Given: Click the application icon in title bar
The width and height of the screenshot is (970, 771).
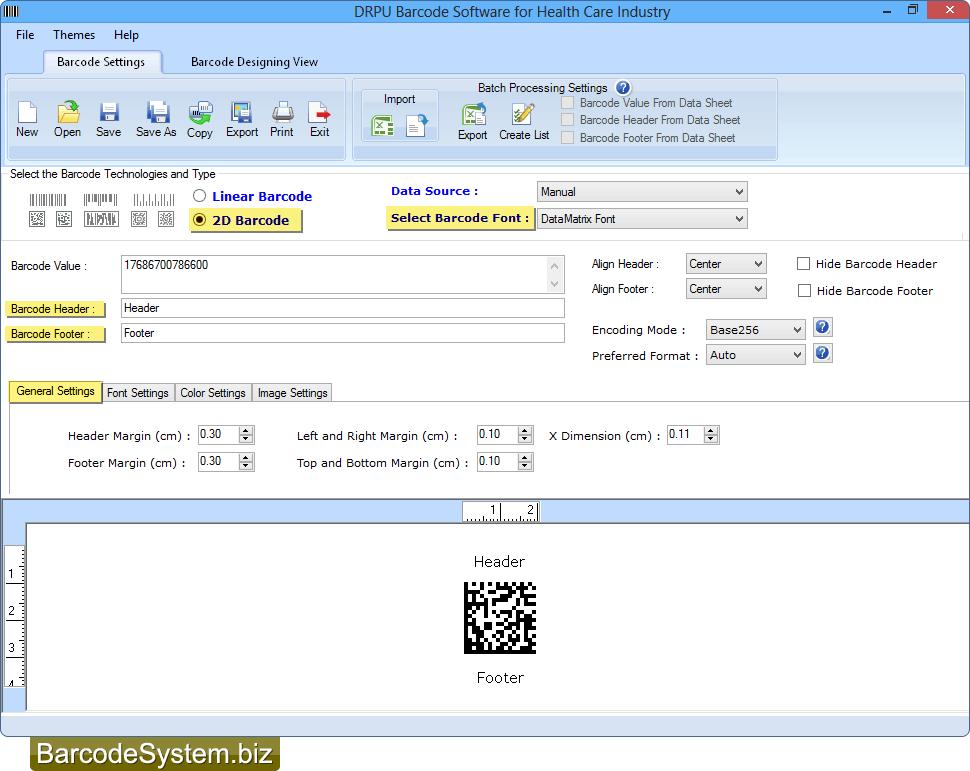Looking at the screenshot, I should pos(11,11).
